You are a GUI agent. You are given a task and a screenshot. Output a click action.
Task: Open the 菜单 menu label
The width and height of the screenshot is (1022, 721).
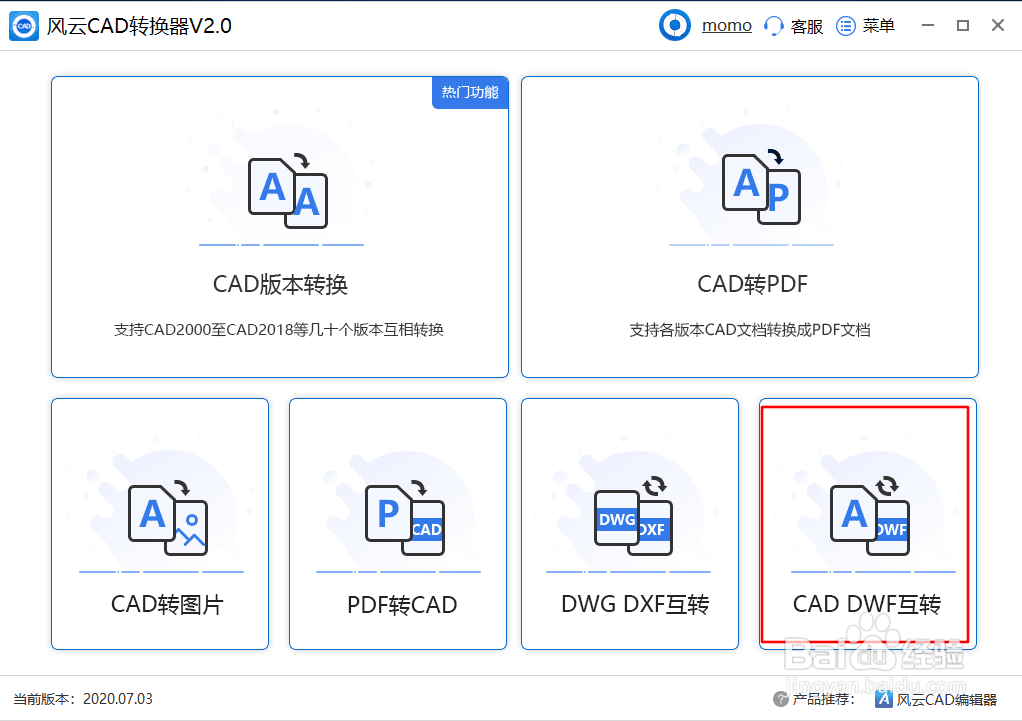(879, 26)
